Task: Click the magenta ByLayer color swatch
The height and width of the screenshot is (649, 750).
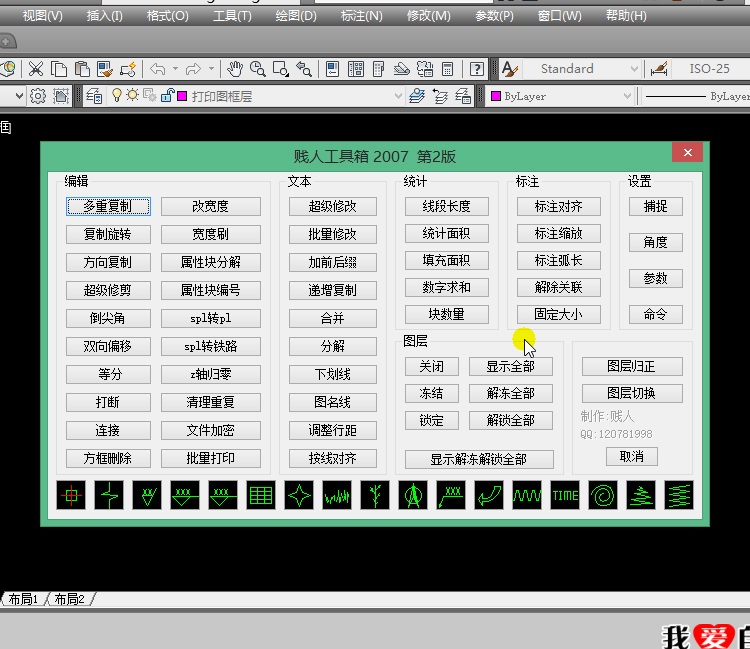Action: pos(496,96)
